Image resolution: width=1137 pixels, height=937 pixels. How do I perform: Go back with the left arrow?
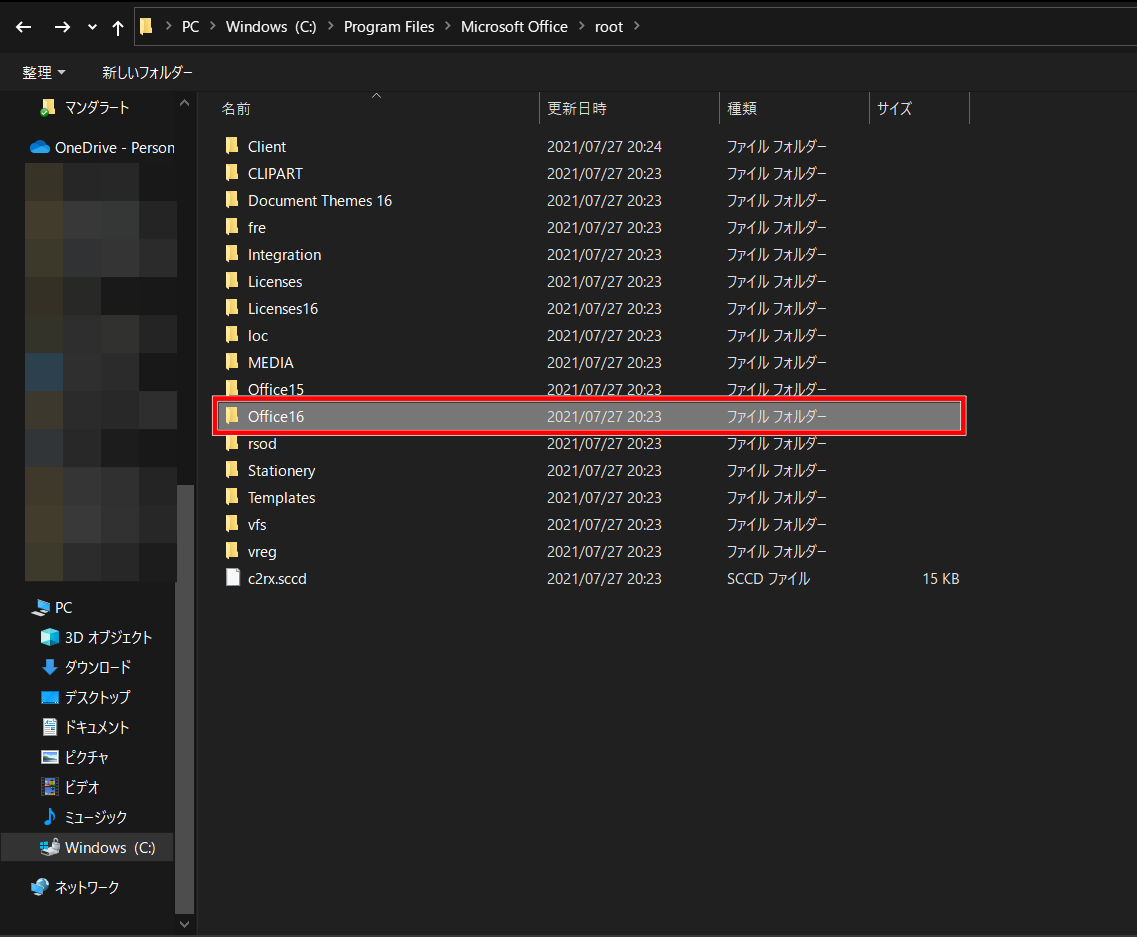[x=23, y=27]
